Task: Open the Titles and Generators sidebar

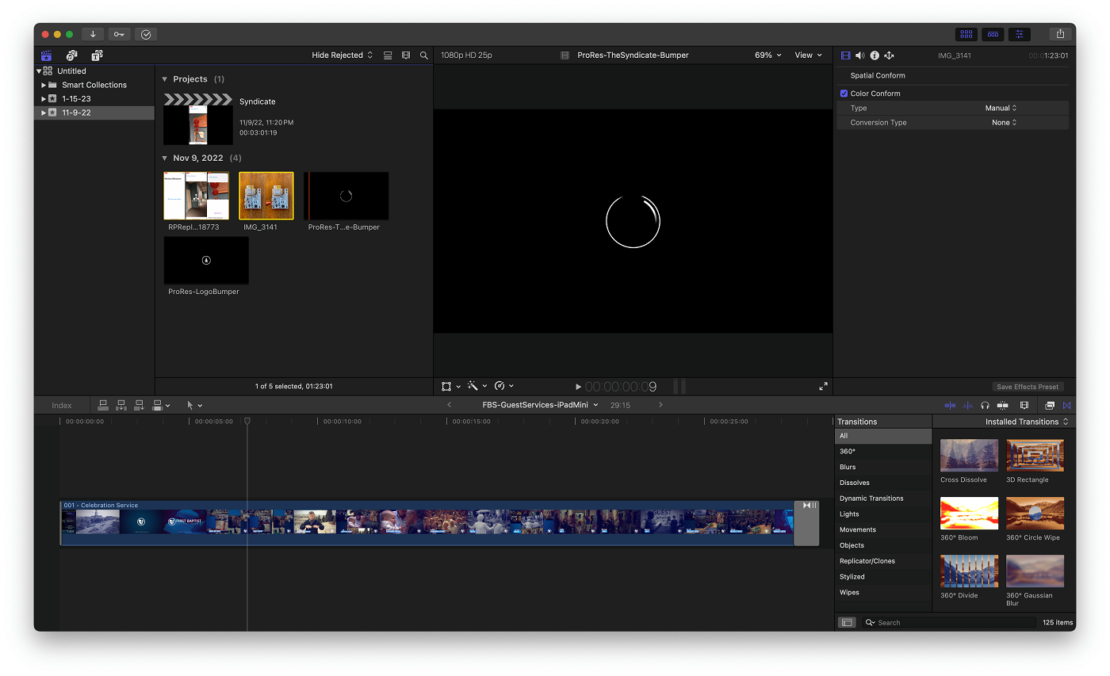Action: [x=96, y=55]
